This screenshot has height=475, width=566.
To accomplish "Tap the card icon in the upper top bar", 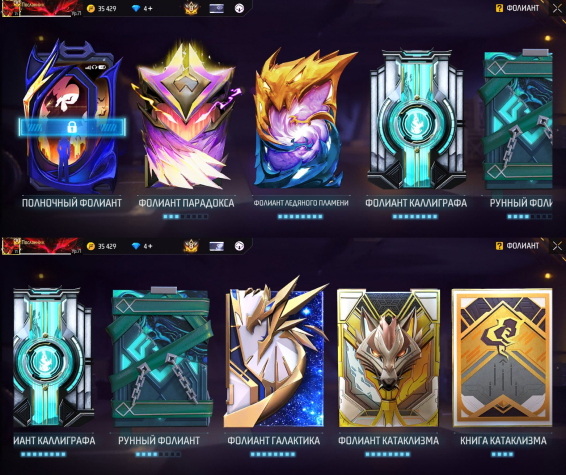I will (x=217, y=8).
